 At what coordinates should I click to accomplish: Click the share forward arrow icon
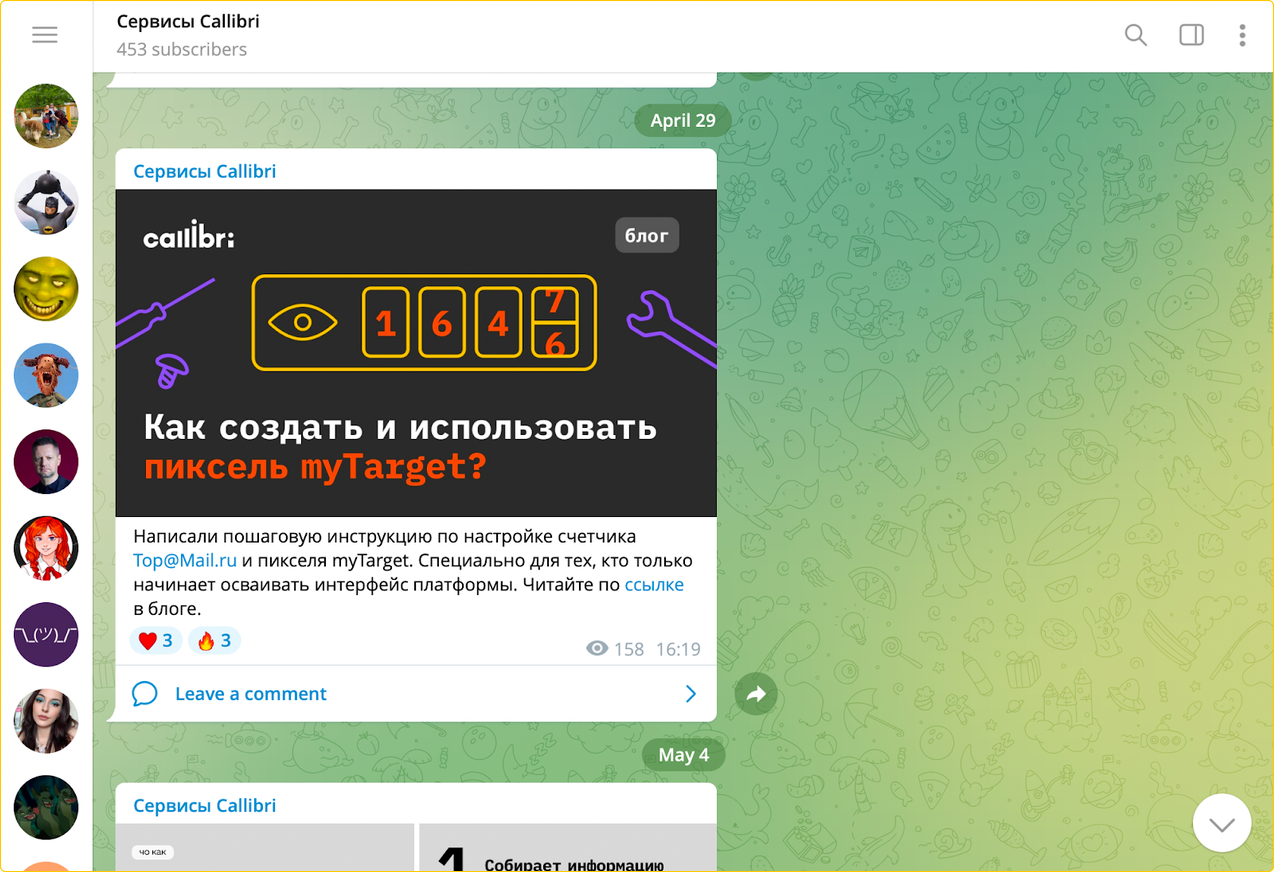[x=756, y=694]
